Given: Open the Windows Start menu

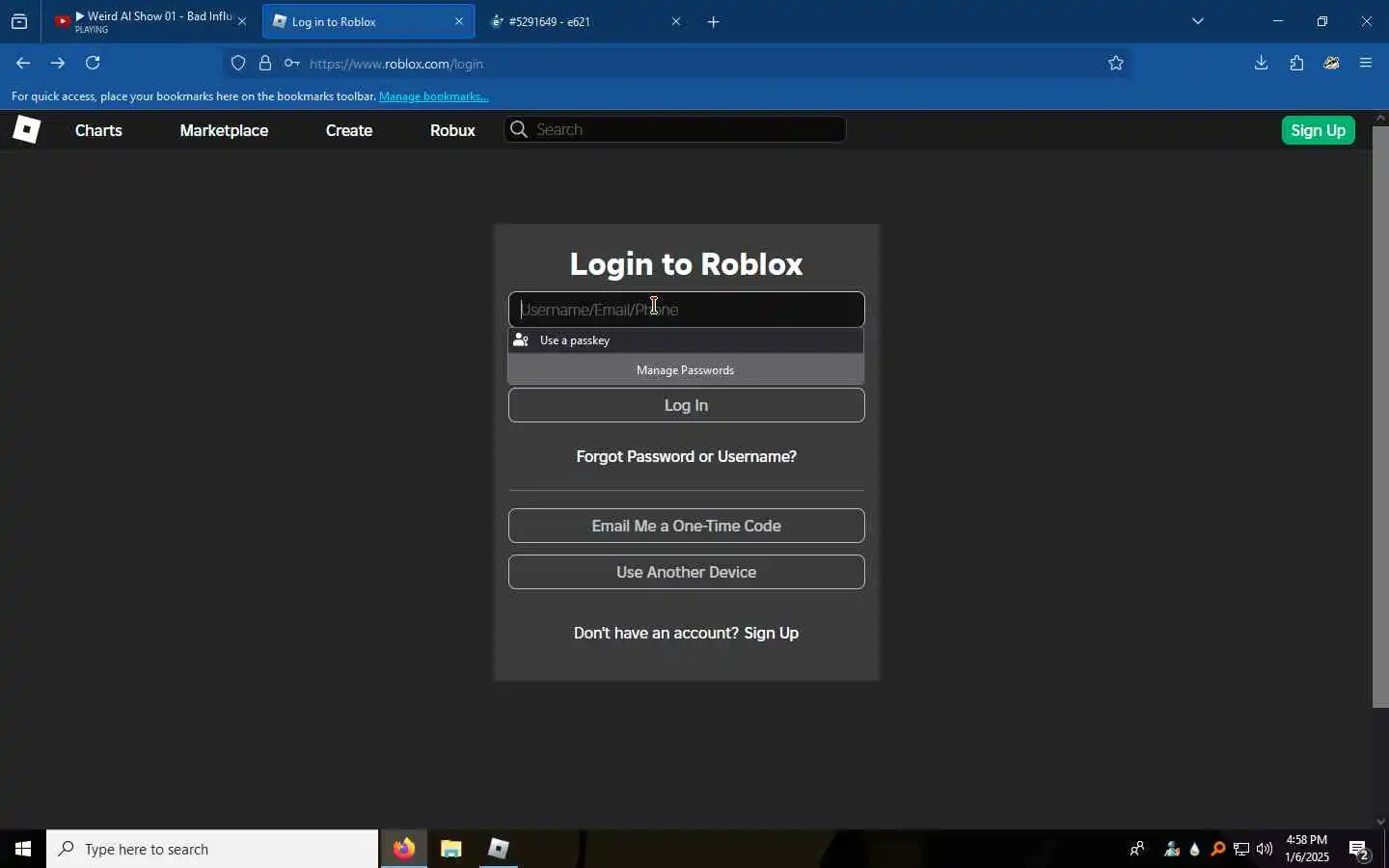Looking at the screenshot, I should click(x=23, y=849).
